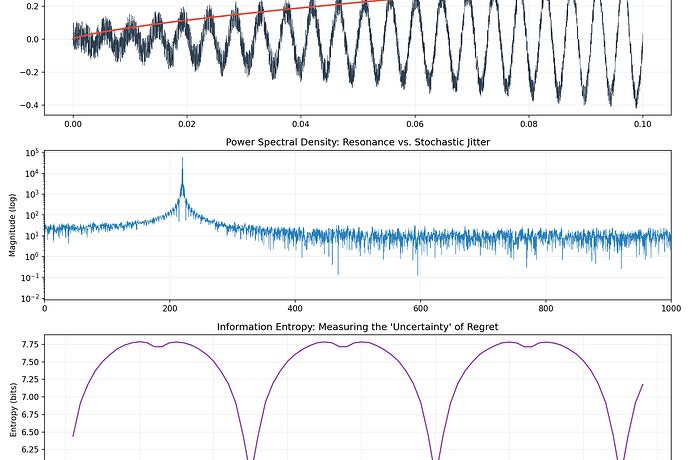Click the resonance peak tip in spectral plot
The width and height of the screenshot is (690, 460).
(182, 158)
